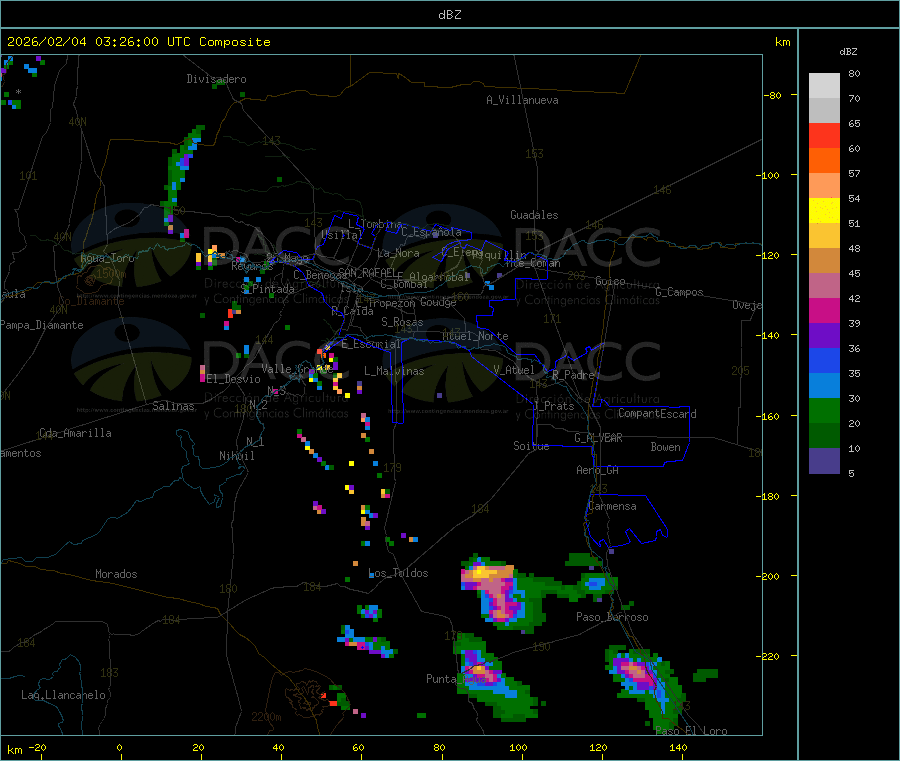Viewport: 900px width, 761px height.
Task: Click the 'A_Villanueva' map label
Action: 522,100
